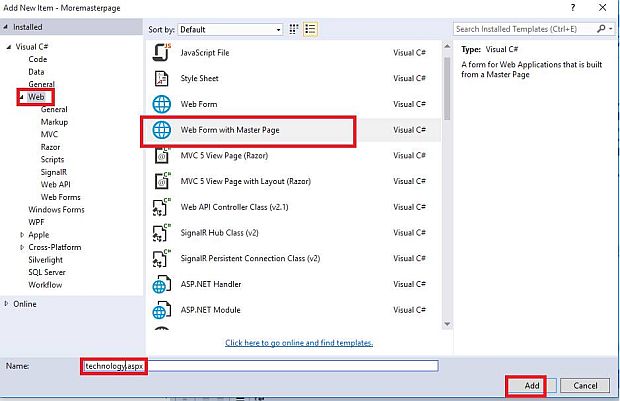Expand the Apple node
The width and height of the screenshot is (620, 401).
click(x=22, y=235)
